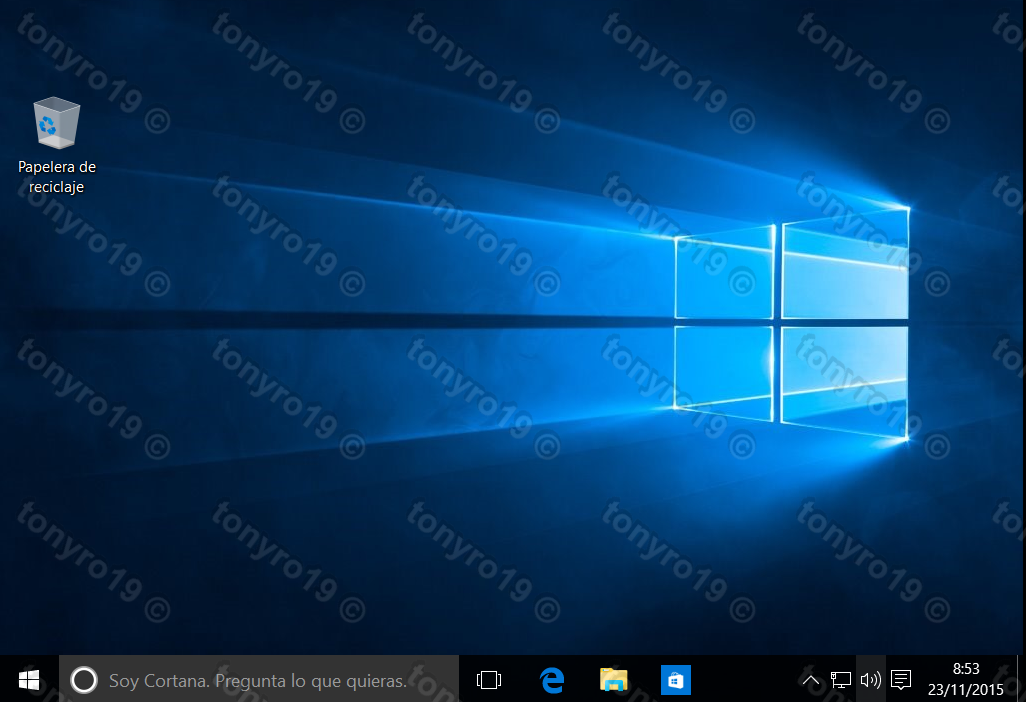Image resolution: width=1026 pixels, height=702 pixels.
Task: Click the Cortana circle icon
Action: (x=84, y=680)
